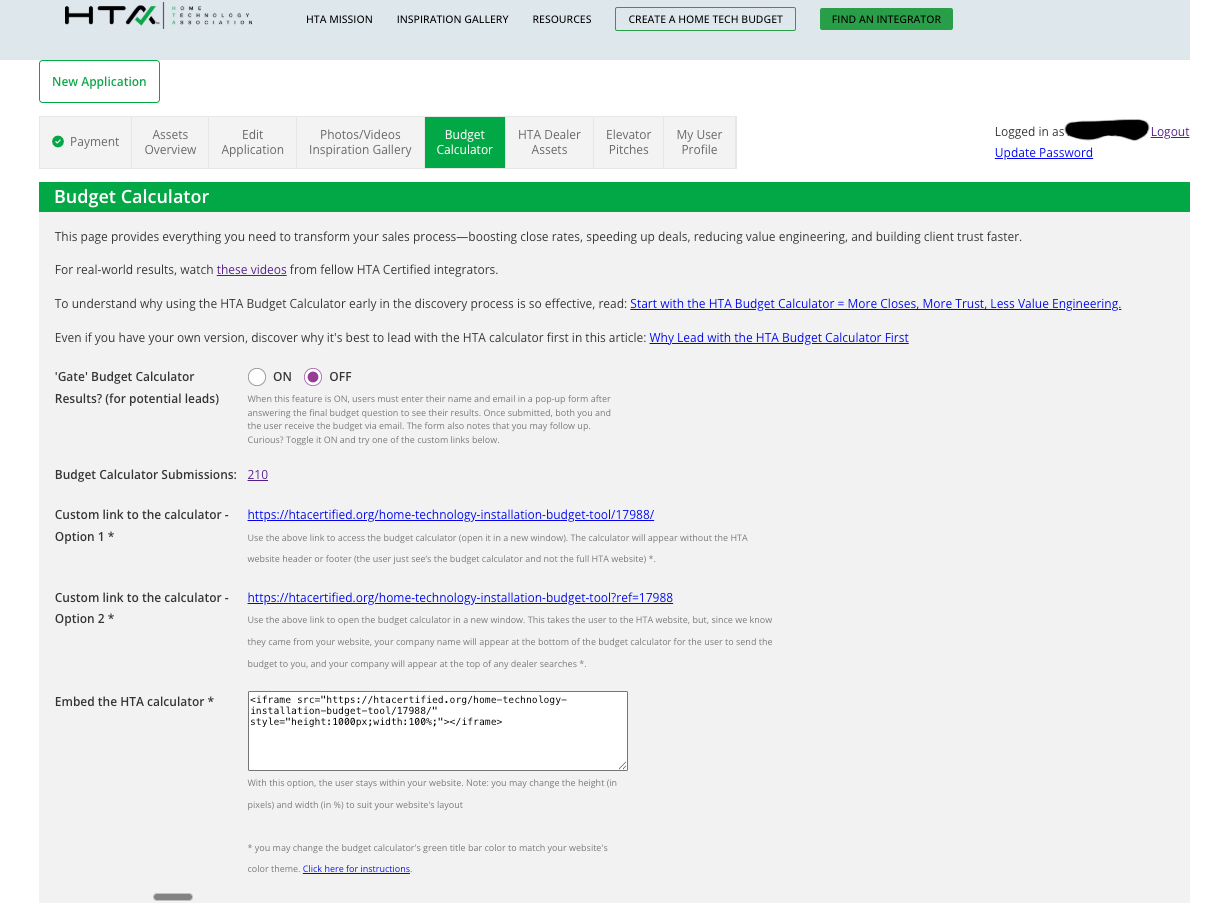
Task: Click the green Payment checkmark icon
Action: [x=58, y=142]
